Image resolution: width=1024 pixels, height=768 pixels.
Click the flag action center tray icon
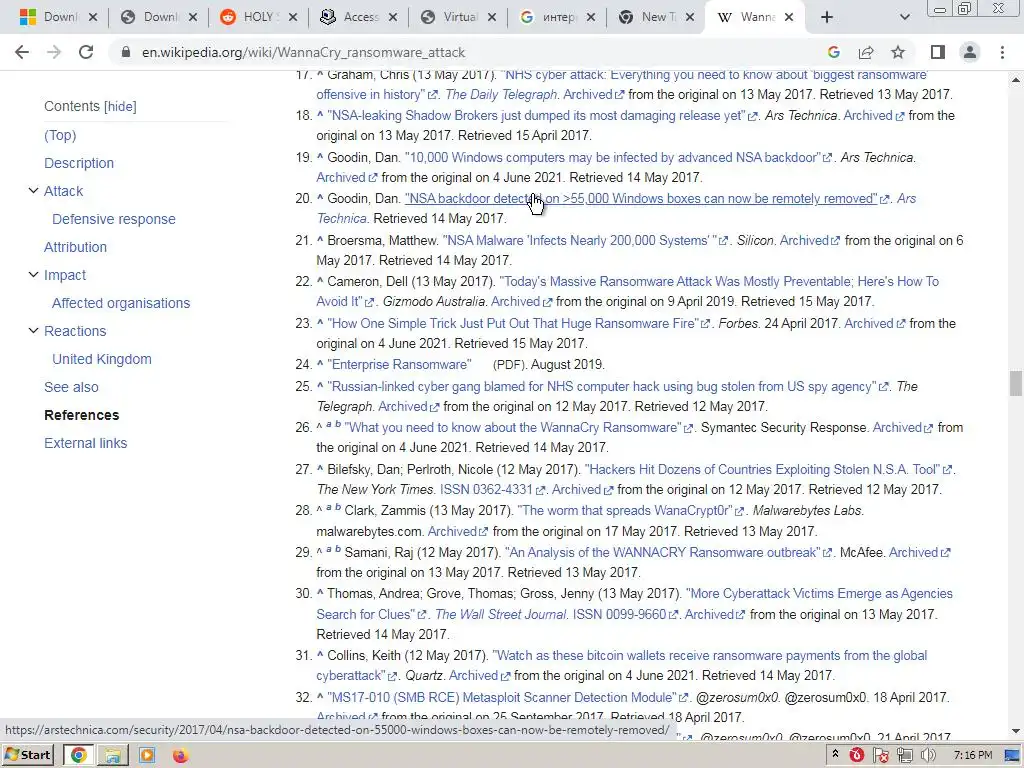click(x=881, y=756)
